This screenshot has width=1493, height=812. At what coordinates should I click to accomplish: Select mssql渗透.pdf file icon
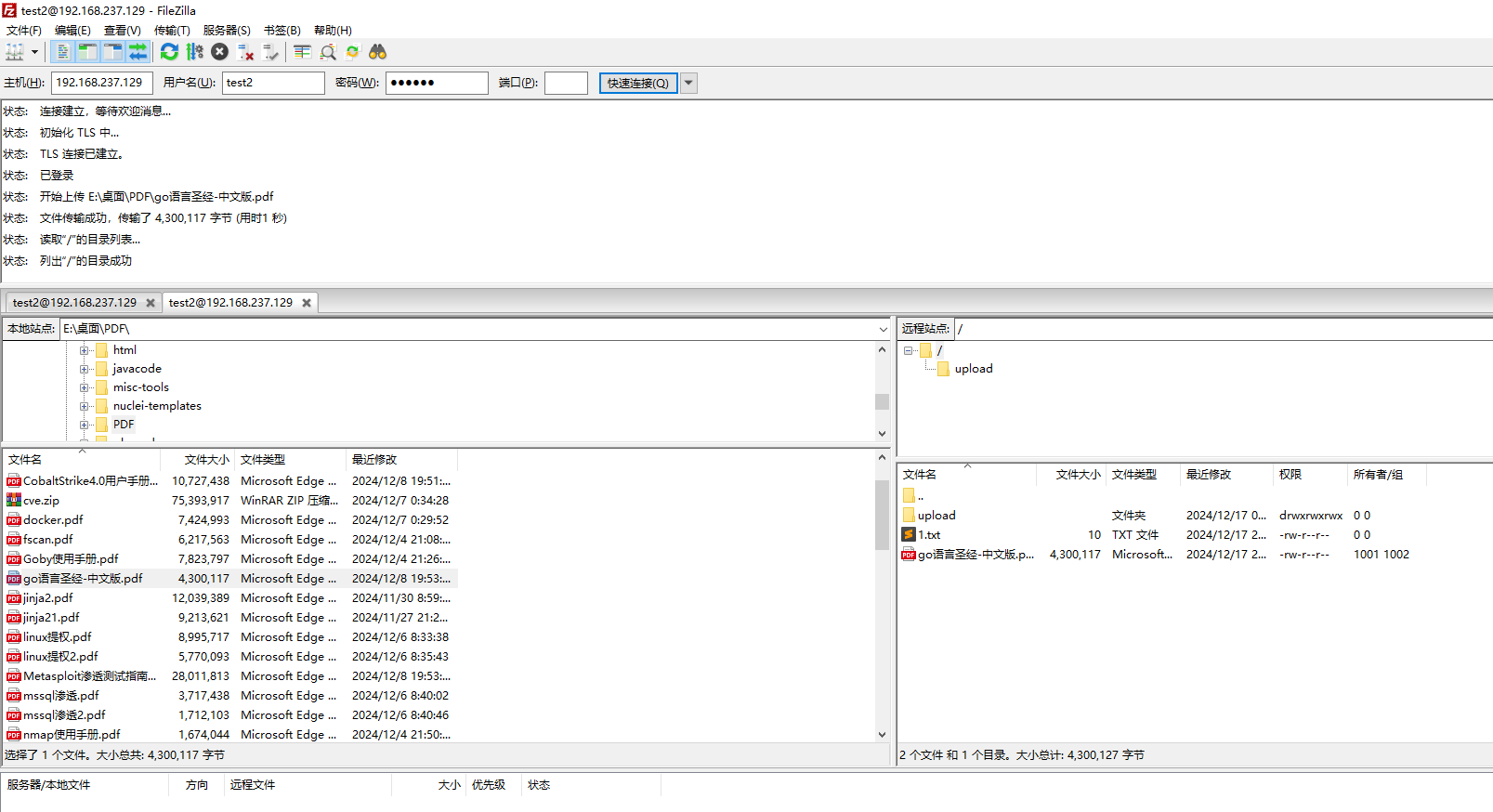tap(14, 695)
